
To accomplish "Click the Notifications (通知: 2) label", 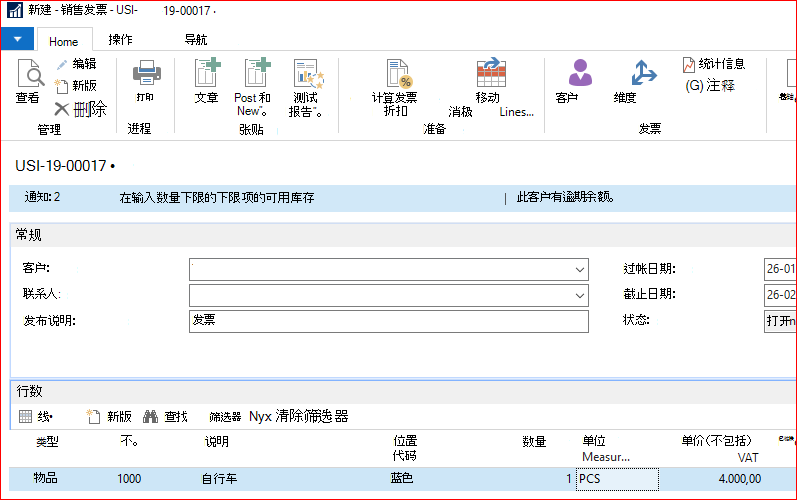I will (x=42, y=197).
